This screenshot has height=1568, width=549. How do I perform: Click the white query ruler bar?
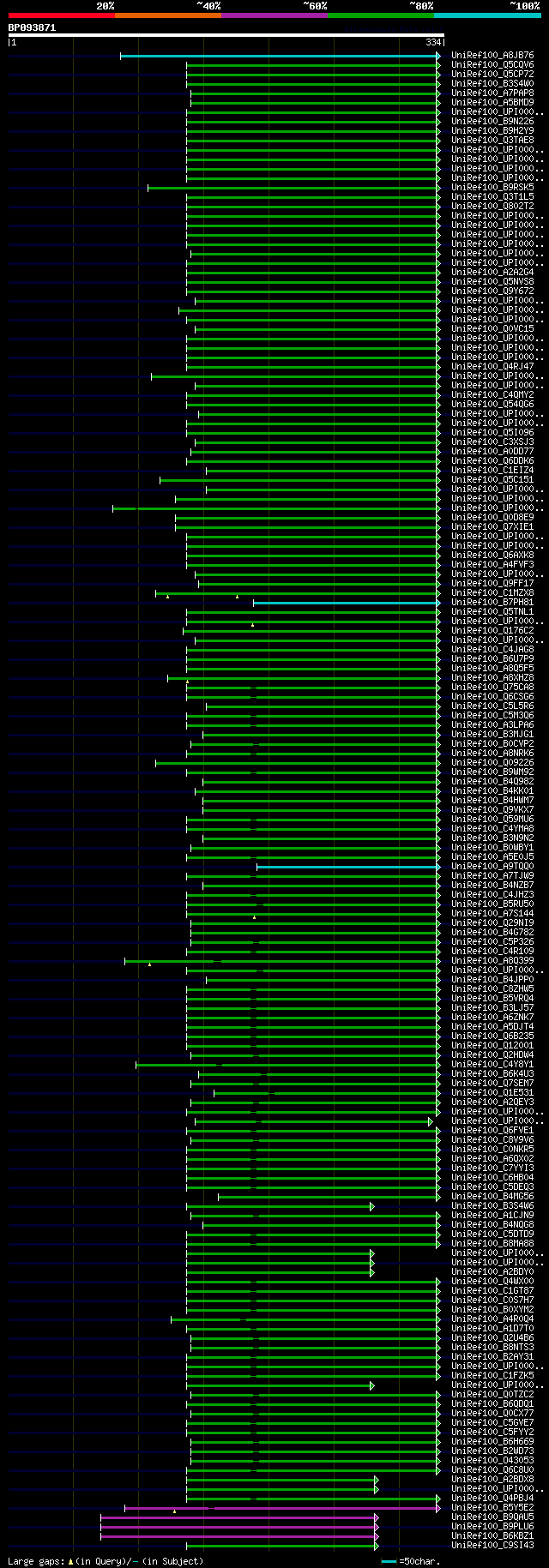click(x=226, y=35)
